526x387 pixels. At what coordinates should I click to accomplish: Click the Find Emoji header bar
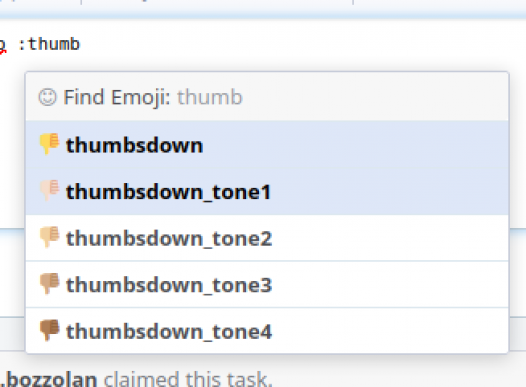[267, 97]
